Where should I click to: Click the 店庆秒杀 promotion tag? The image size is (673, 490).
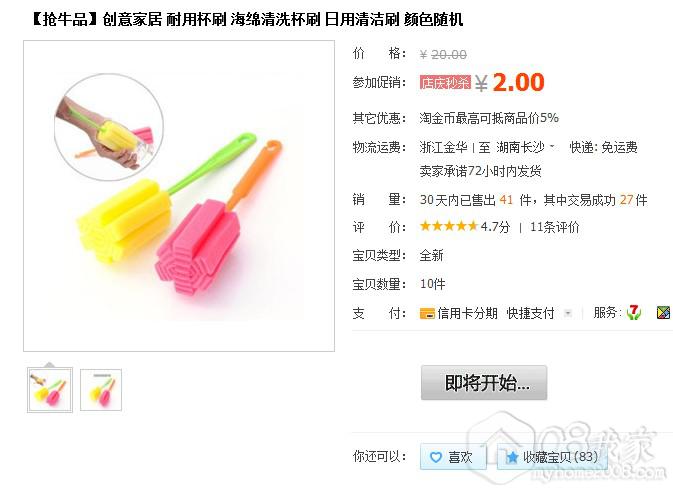(446, 82)
